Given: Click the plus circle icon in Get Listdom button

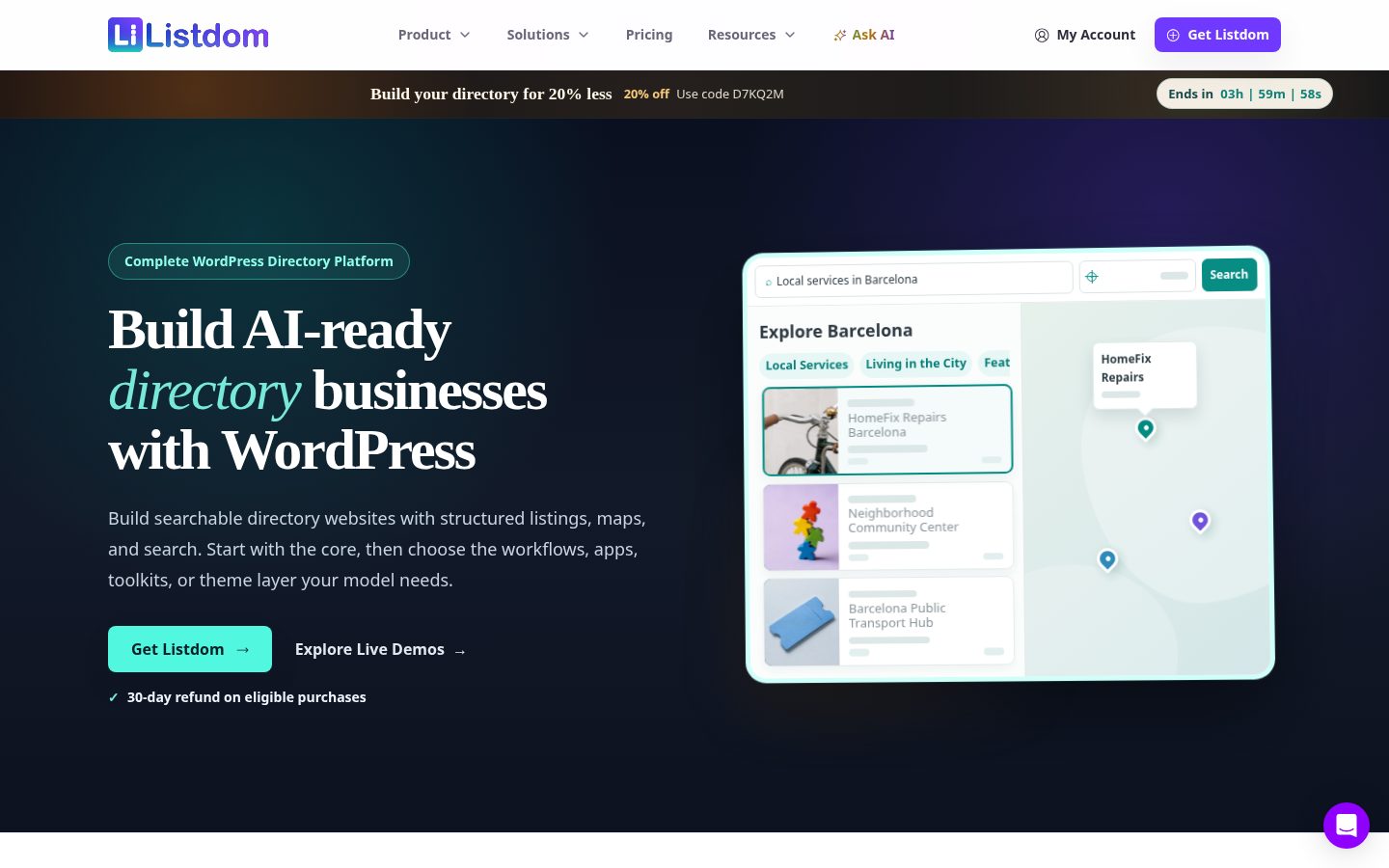Looking at the screenshot, I should (1173, 36).
